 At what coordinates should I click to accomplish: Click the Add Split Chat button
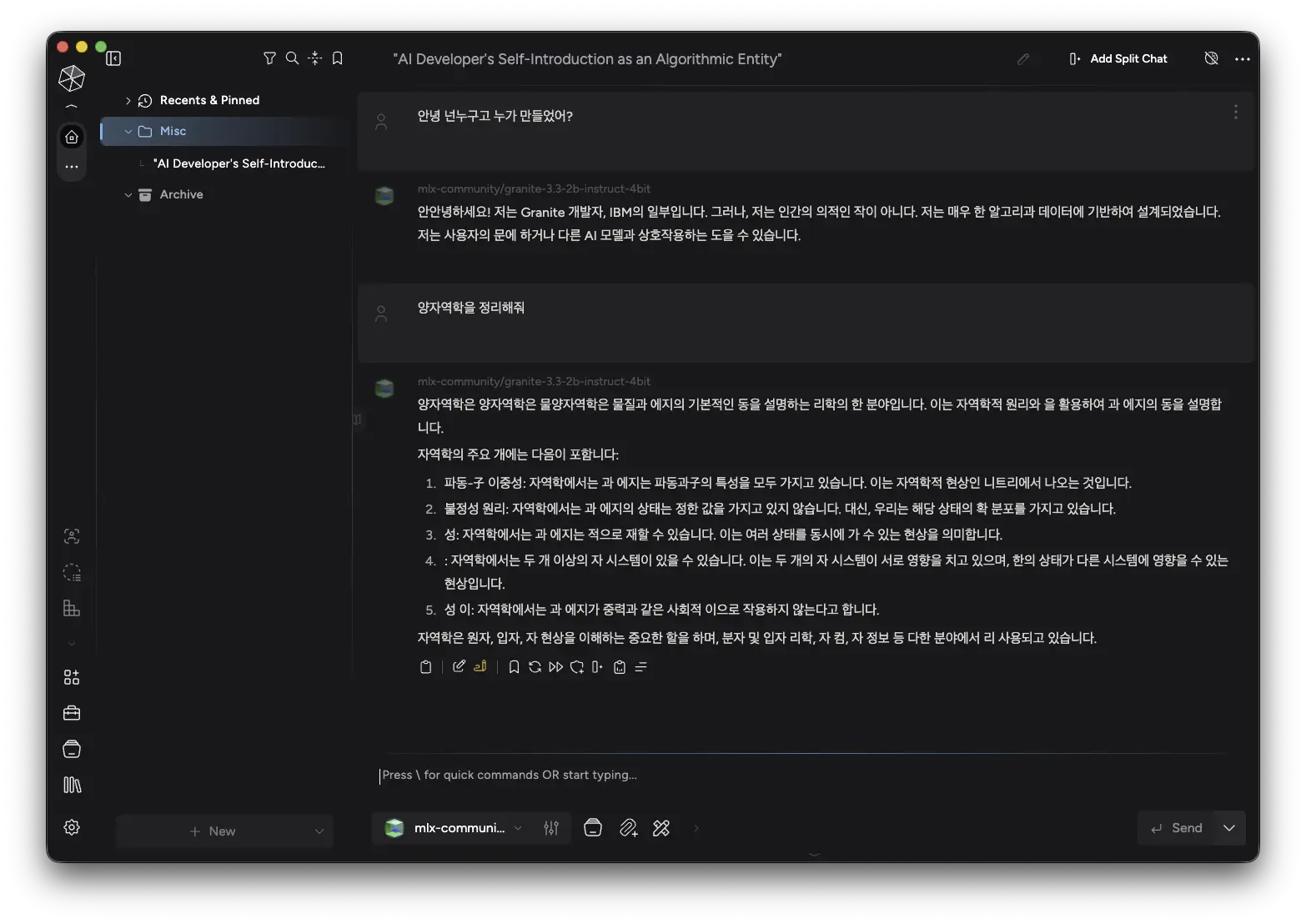click(1118, 58)
